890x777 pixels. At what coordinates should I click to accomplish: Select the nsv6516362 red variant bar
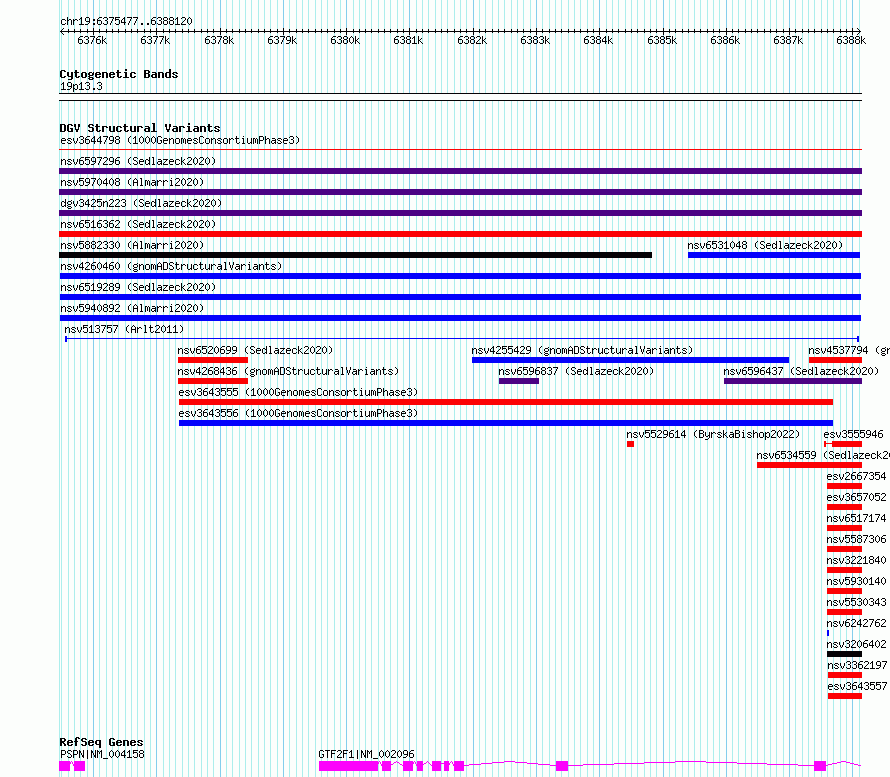(460, 234)
